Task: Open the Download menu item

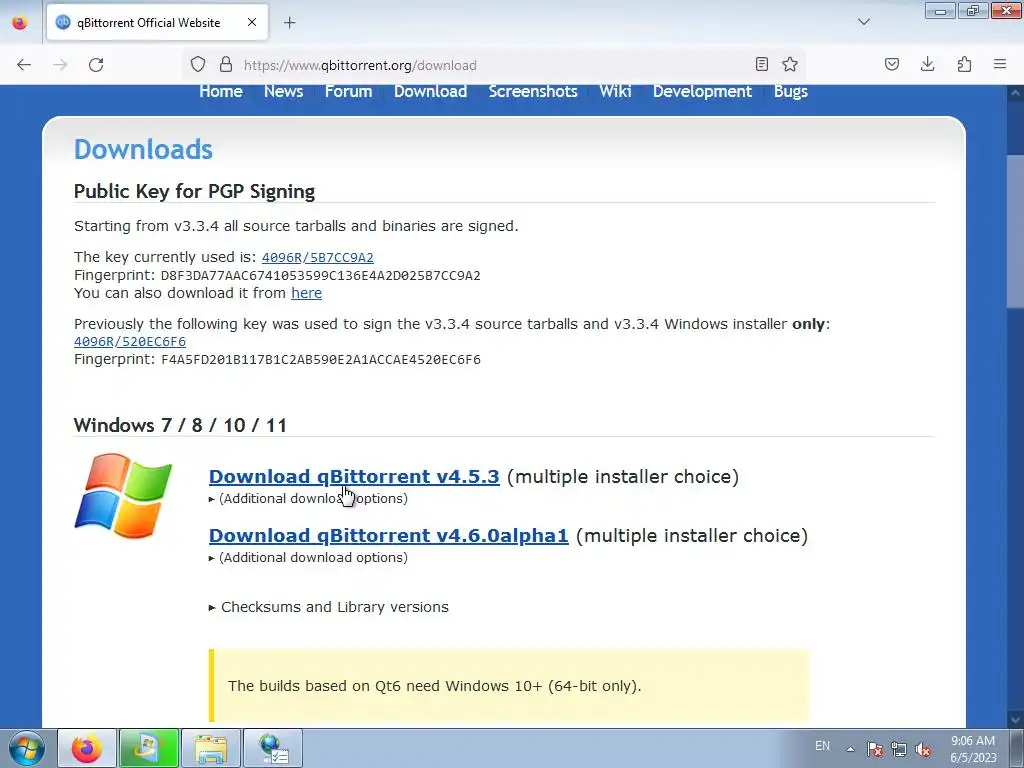Action: 430,91
